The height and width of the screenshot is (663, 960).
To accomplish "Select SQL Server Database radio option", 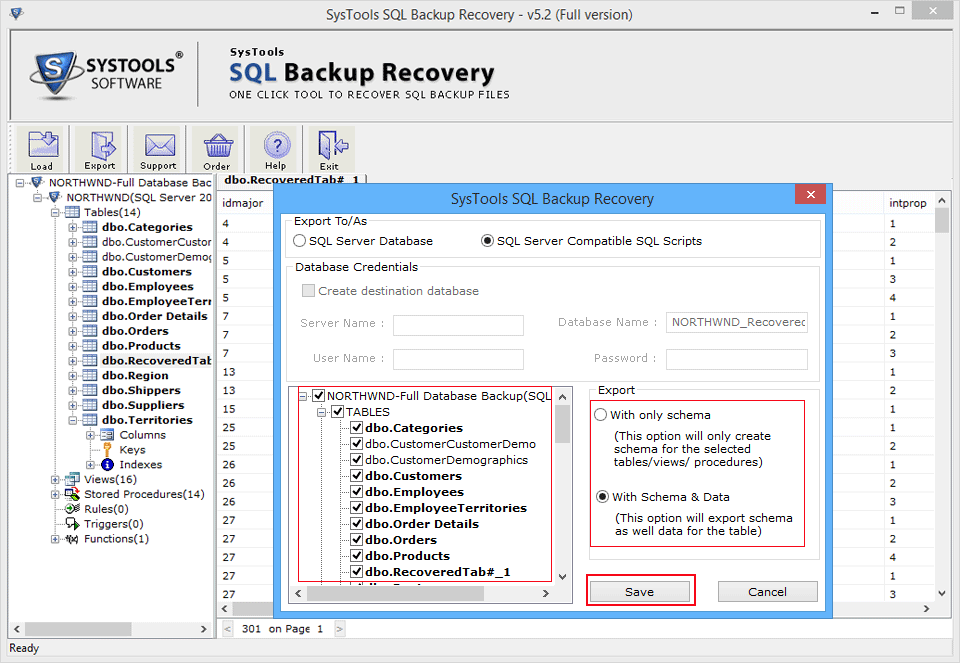I will tap(299, 241).
